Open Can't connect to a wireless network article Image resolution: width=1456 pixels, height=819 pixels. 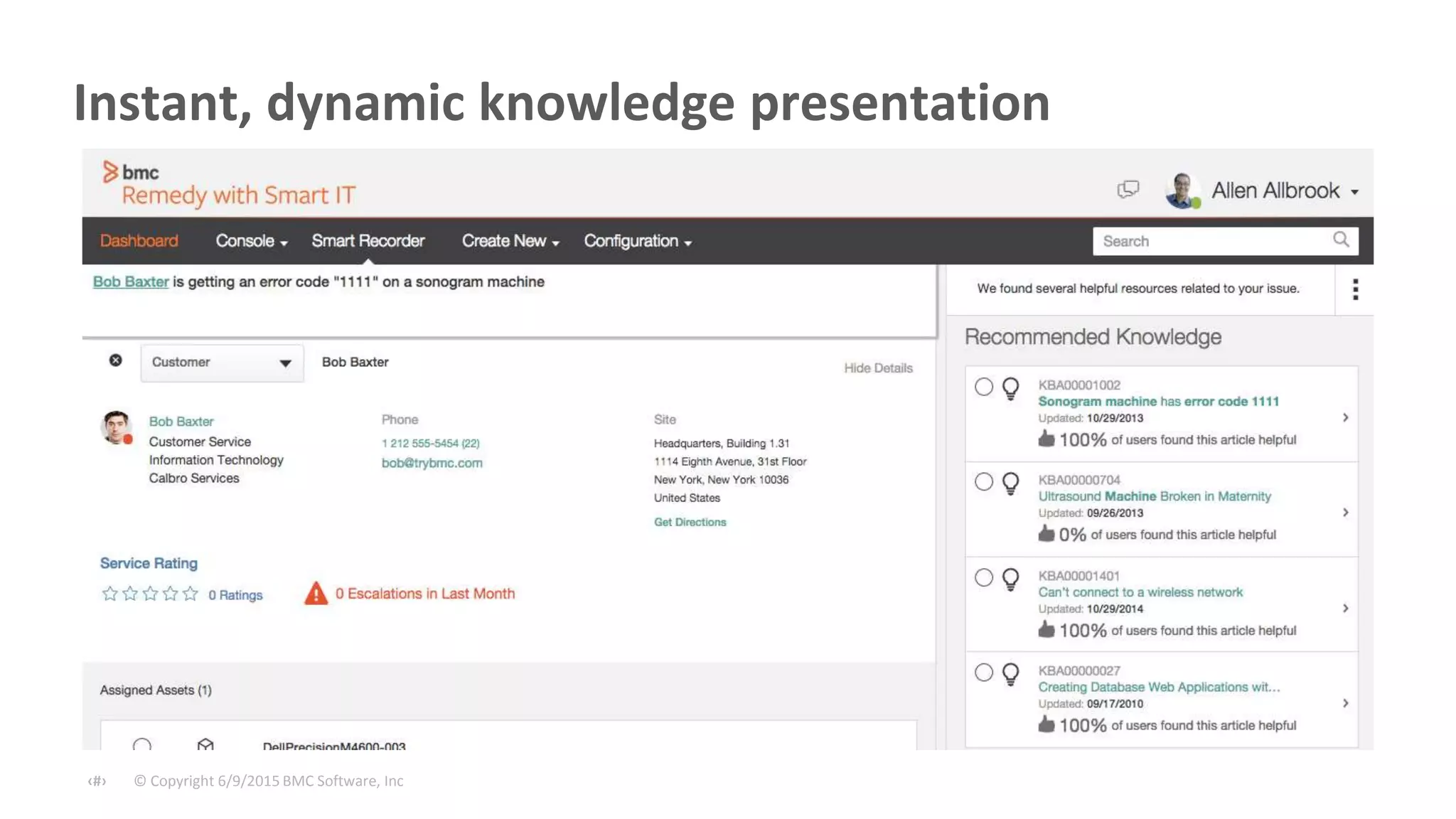click(x=1140, y=592)
